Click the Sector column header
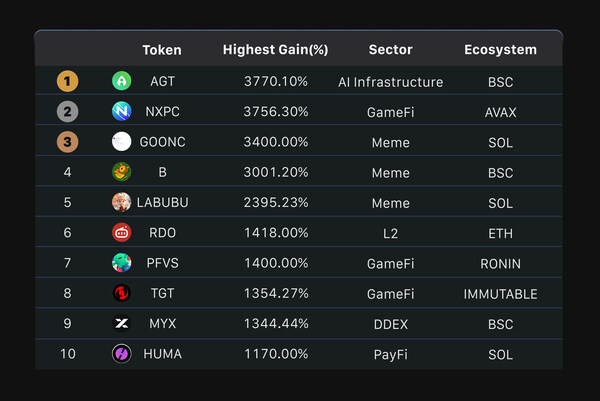 click(390, 49)
